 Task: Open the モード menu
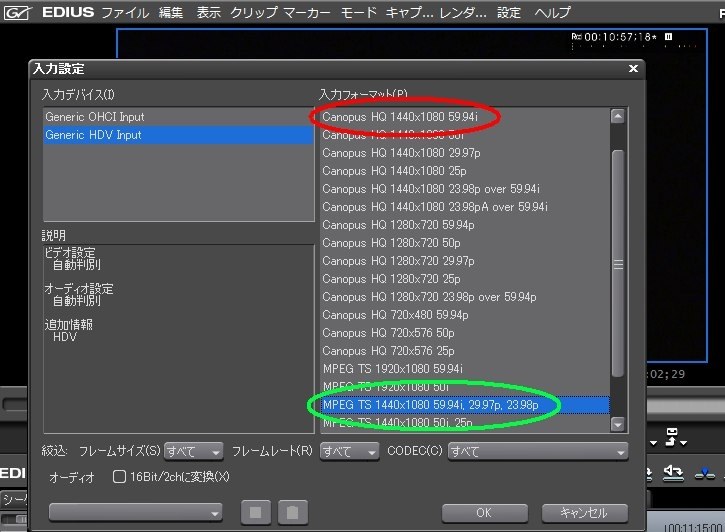point(358,12)
